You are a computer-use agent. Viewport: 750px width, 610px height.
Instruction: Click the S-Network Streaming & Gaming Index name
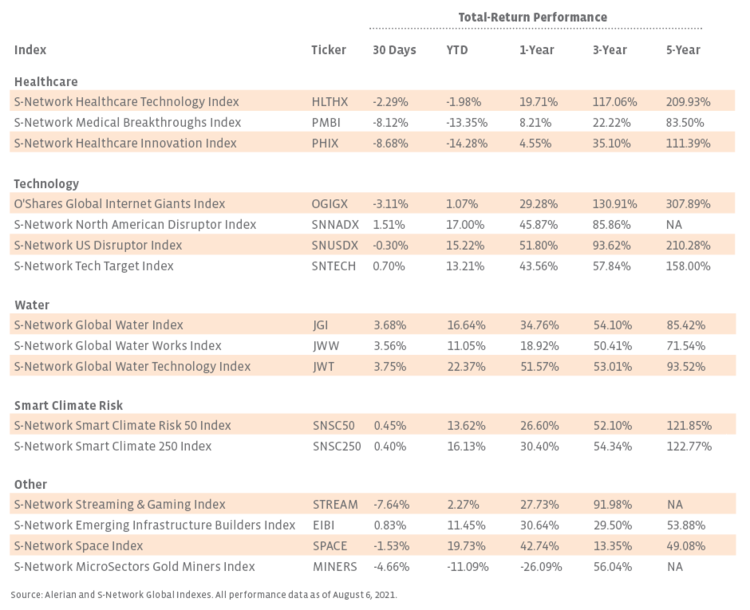(119, 504)
